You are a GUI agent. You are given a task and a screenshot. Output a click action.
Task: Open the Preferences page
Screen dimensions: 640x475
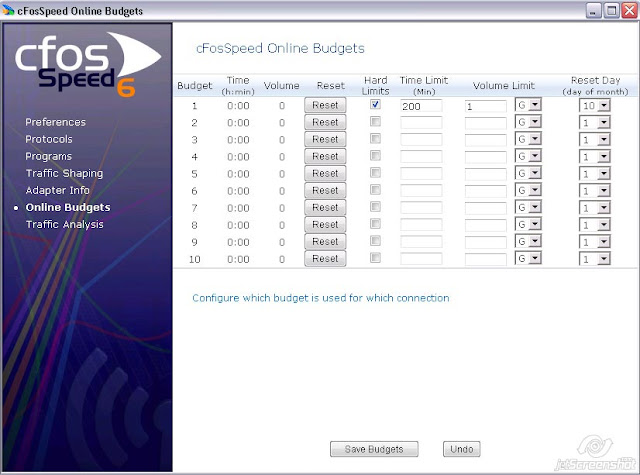56,122
